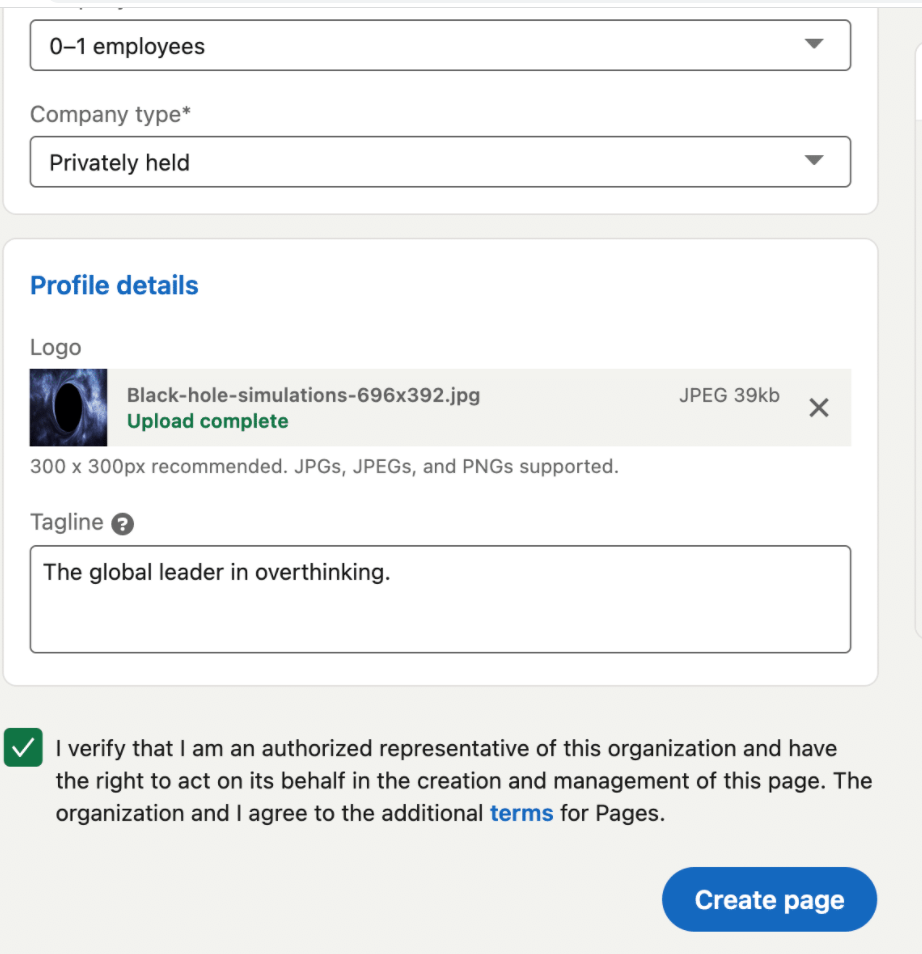Click the Logo field label
This screenshot has height=954, width=922.
56,348
